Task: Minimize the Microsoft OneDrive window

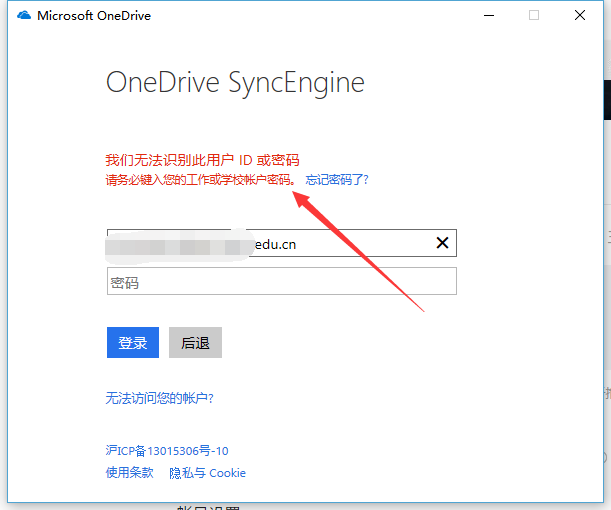Action: 489,16
